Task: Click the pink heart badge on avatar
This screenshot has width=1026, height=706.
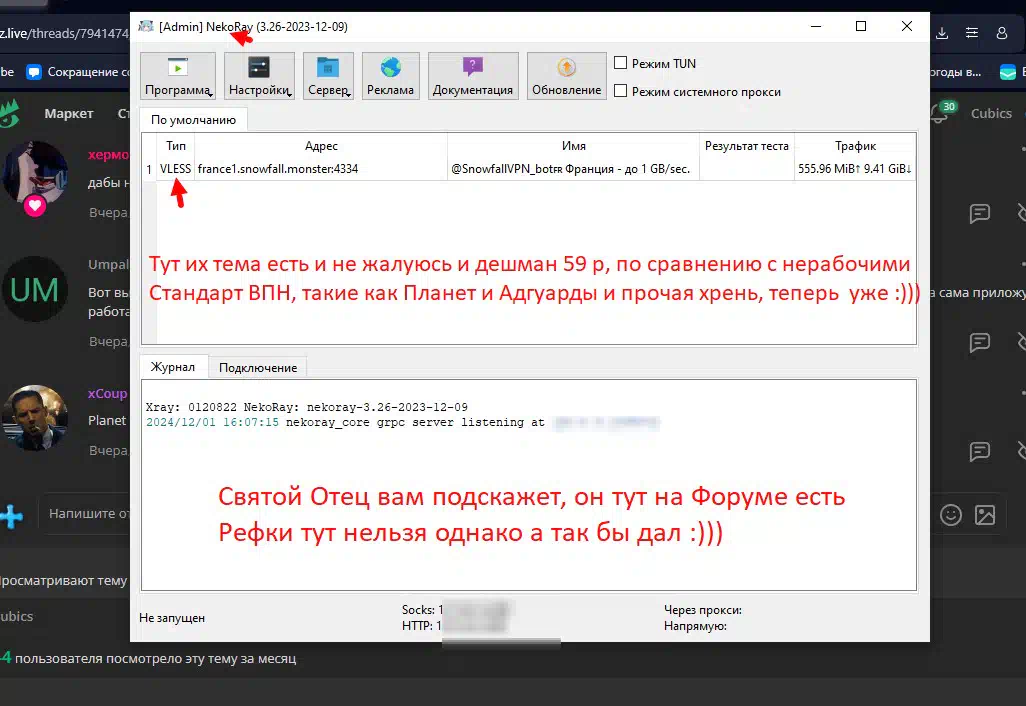Action: click(x=35, y=206)
